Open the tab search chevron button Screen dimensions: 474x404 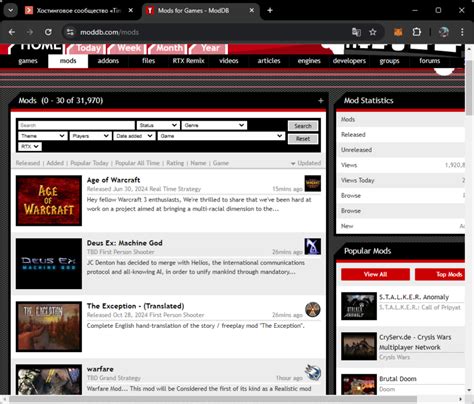10,10
